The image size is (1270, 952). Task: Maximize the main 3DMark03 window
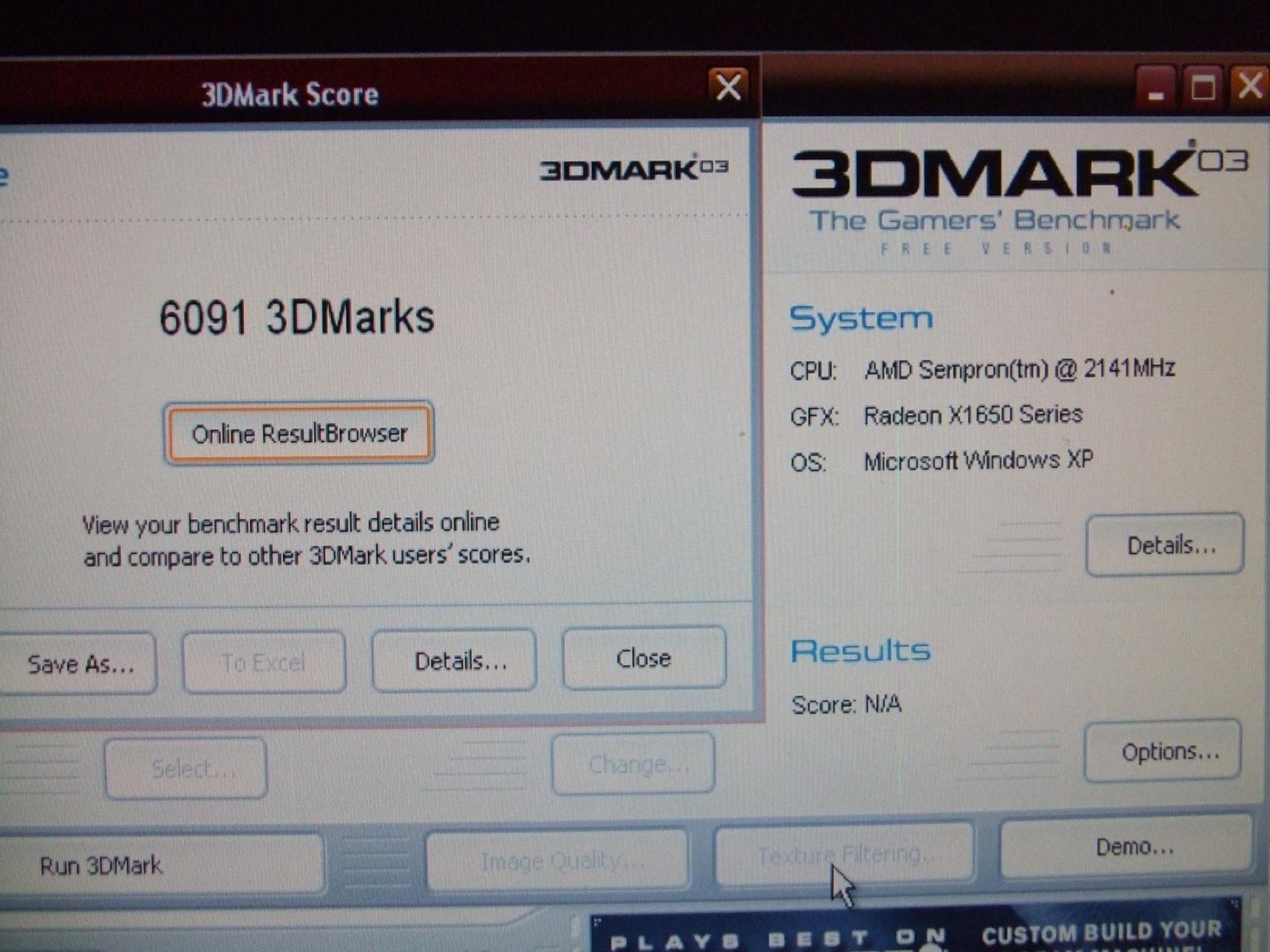(x=1203, y=86)
